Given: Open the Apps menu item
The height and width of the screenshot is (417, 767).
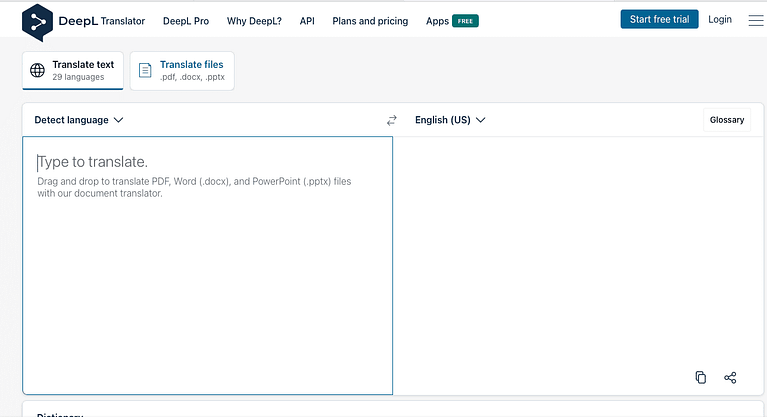Looking at the screenshot, I should 437,21.
